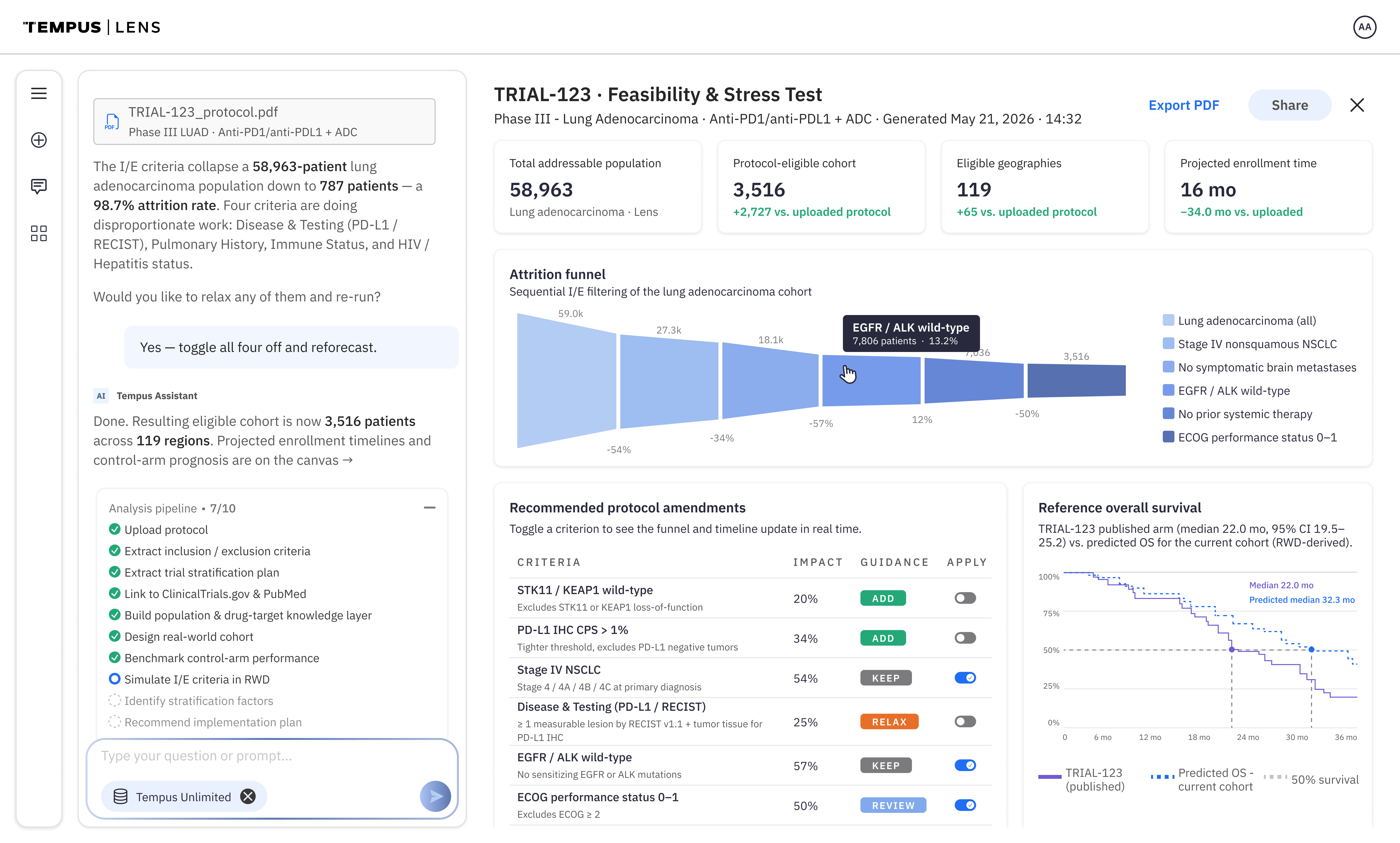Click the Total addressable population card
1400x843 pixels.
pyautogui.click(x=597, y=187)
